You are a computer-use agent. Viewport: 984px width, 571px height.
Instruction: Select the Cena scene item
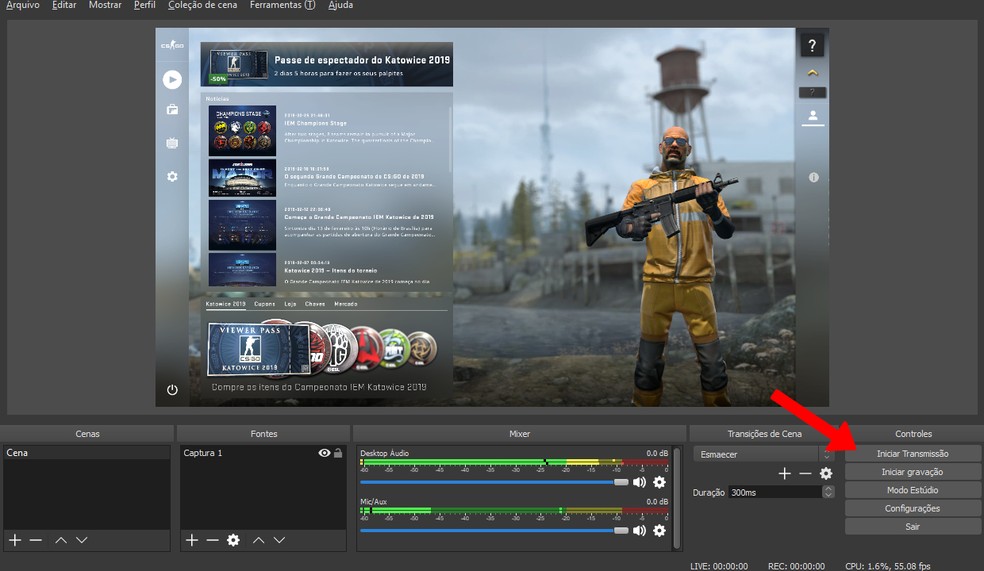pos(87,452)
